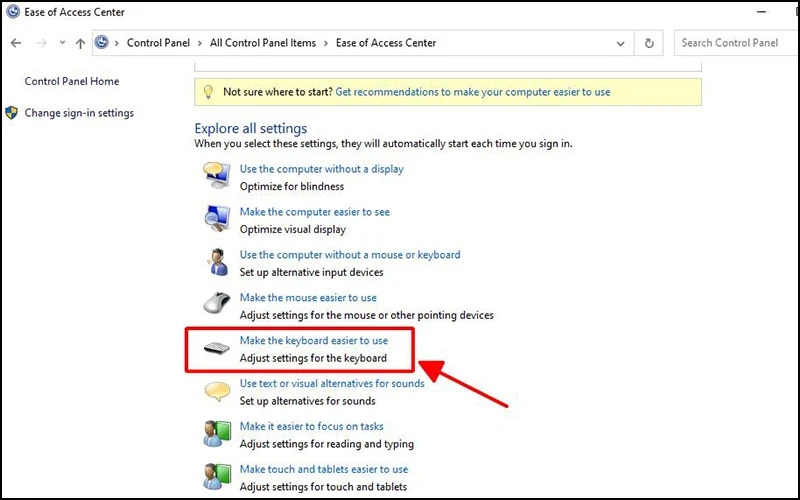Click Adjust settings for reading and typing text
This screenshot has width=800, height=500.
[327, 443]
